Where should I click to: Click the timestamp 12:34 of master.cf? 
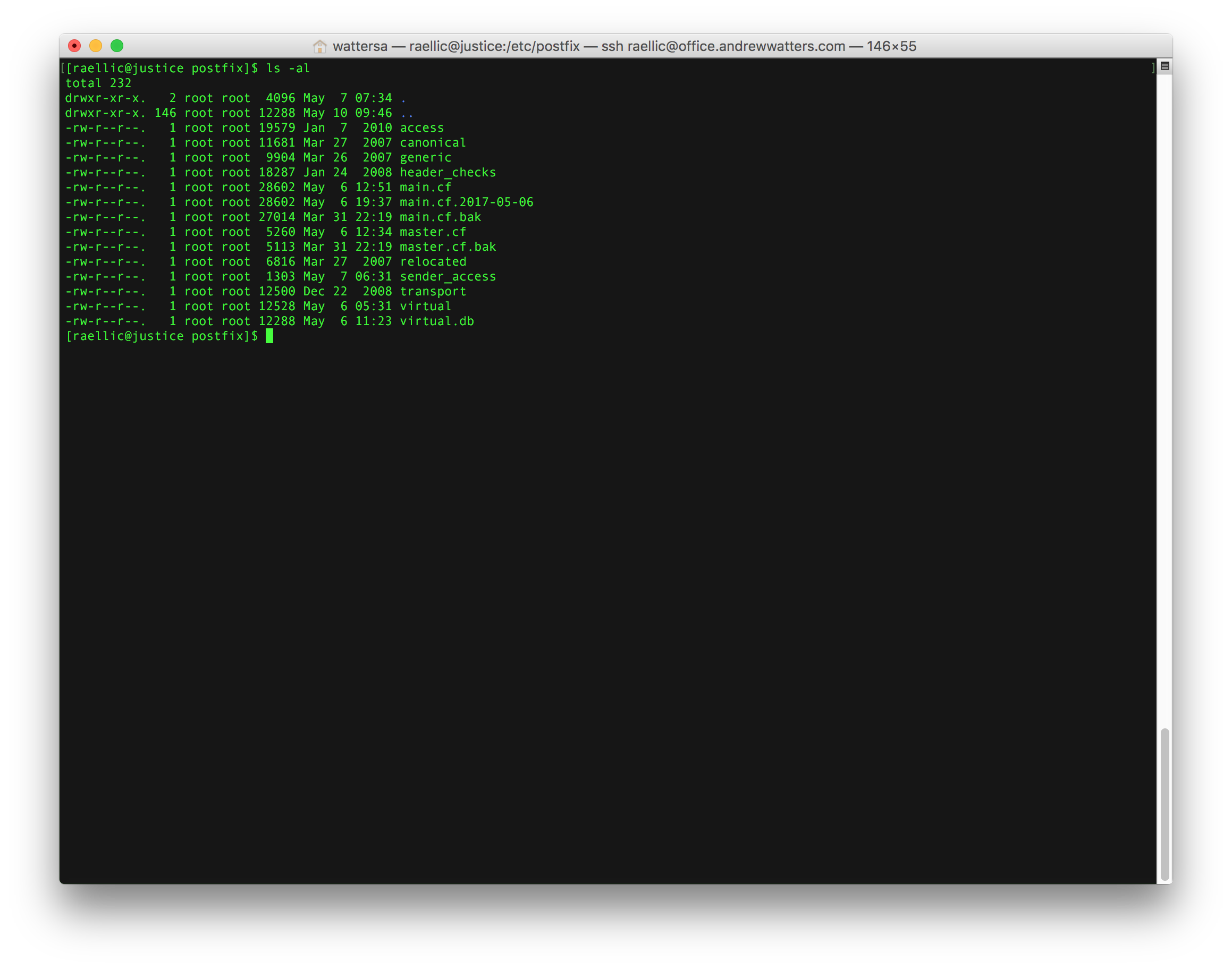coord(374,232)
